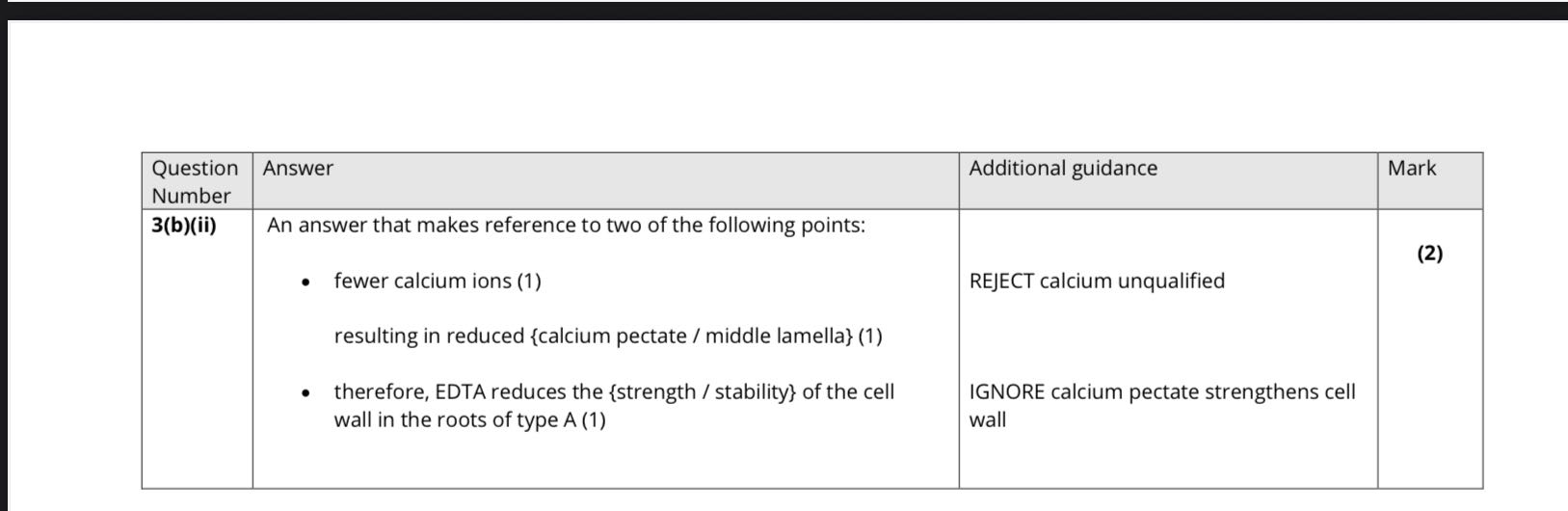Click the dark bar at the top of the page
Screen dimensions: 1568x511
784,10
